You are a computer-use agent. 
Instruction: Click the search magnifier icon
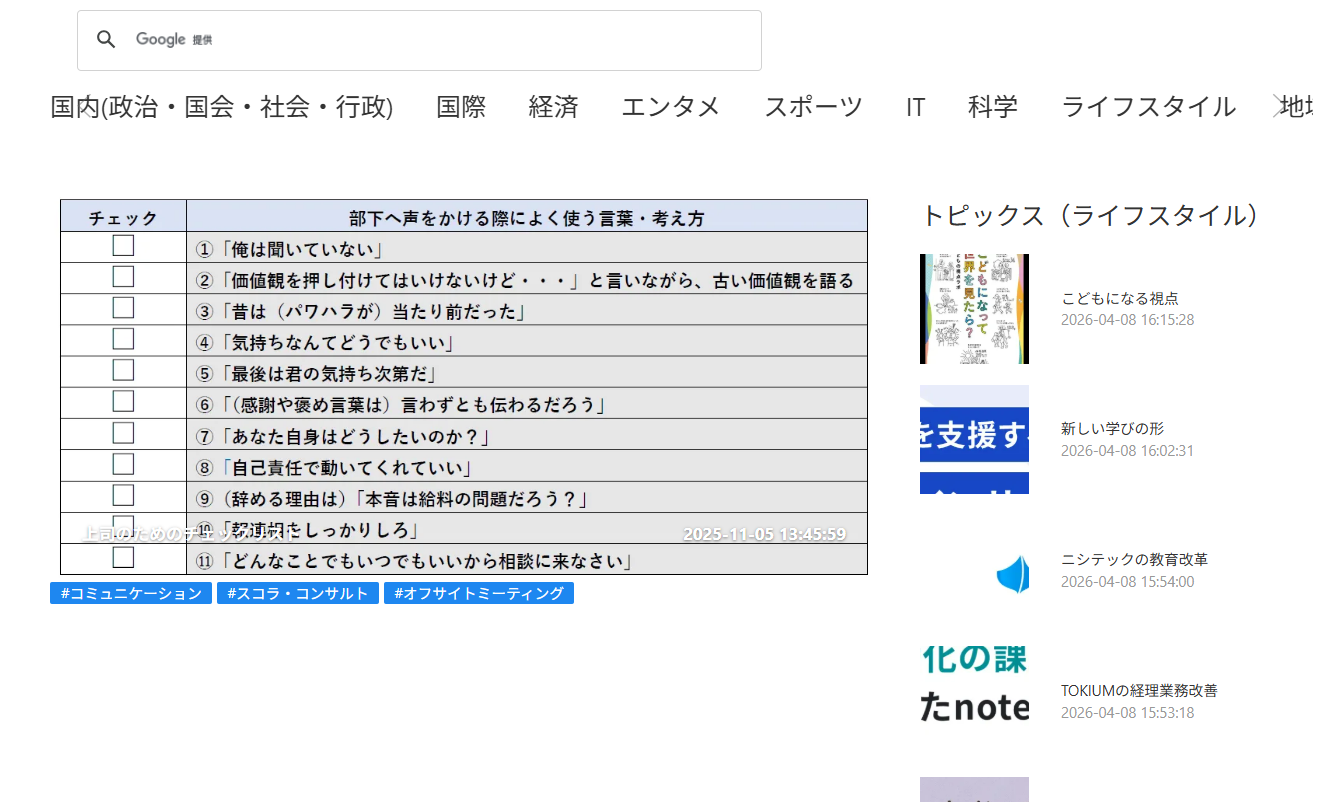click(x=106, y=40)
